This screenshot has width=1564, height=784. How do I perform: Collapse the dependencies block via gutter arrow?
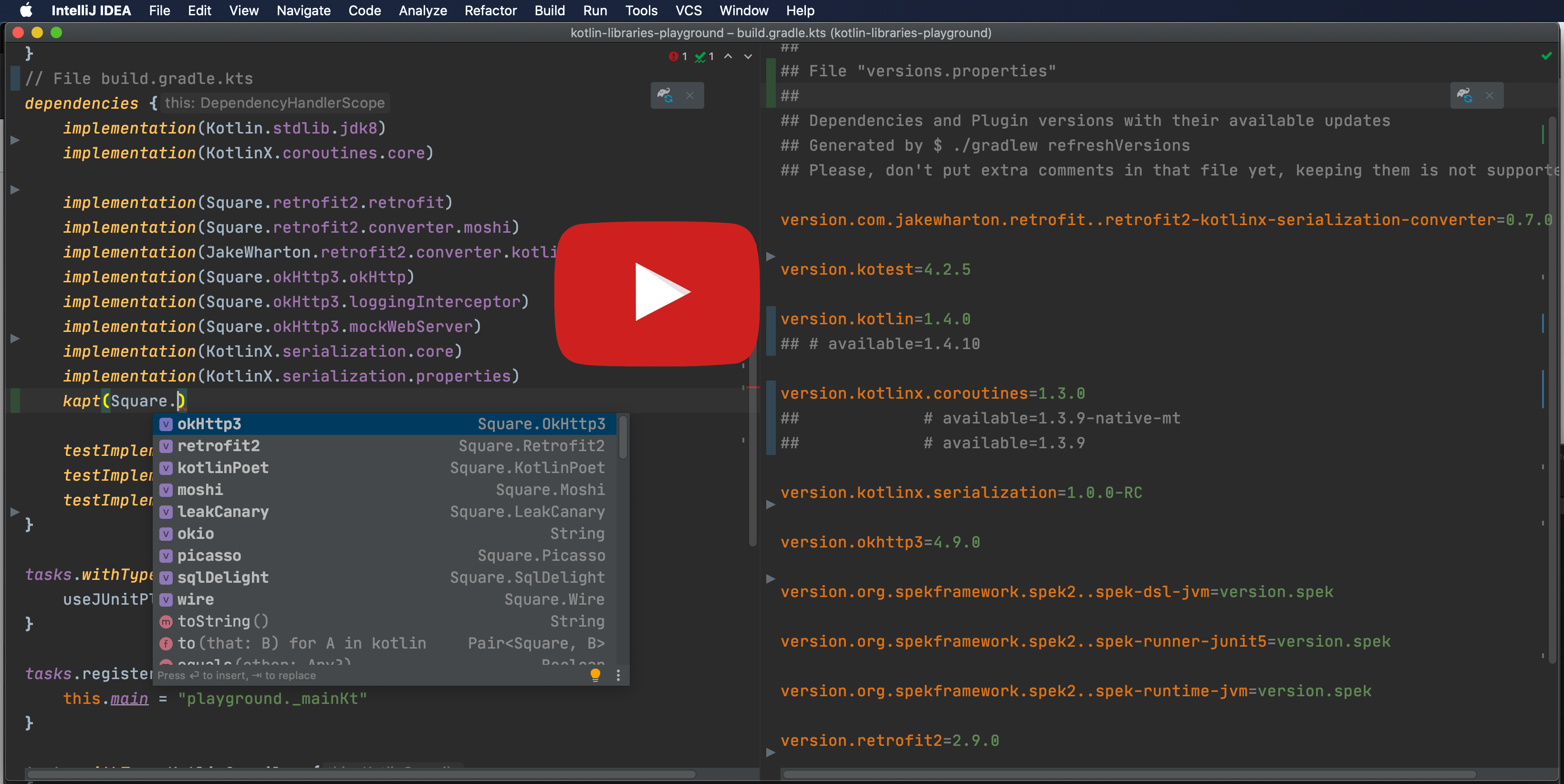15,138
